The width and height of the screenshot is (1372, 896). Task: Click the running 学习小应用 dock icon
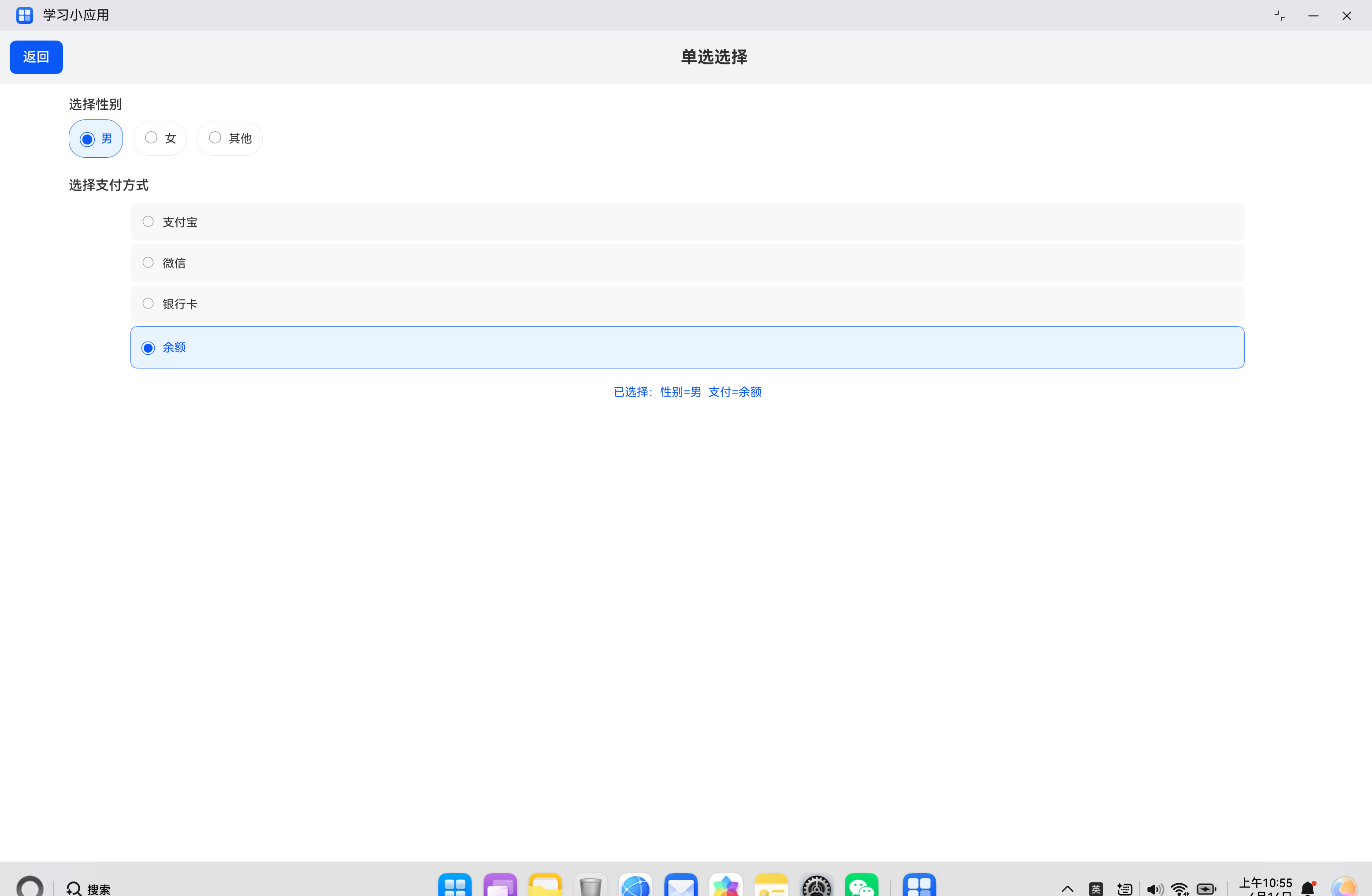[x=919, y=885]
